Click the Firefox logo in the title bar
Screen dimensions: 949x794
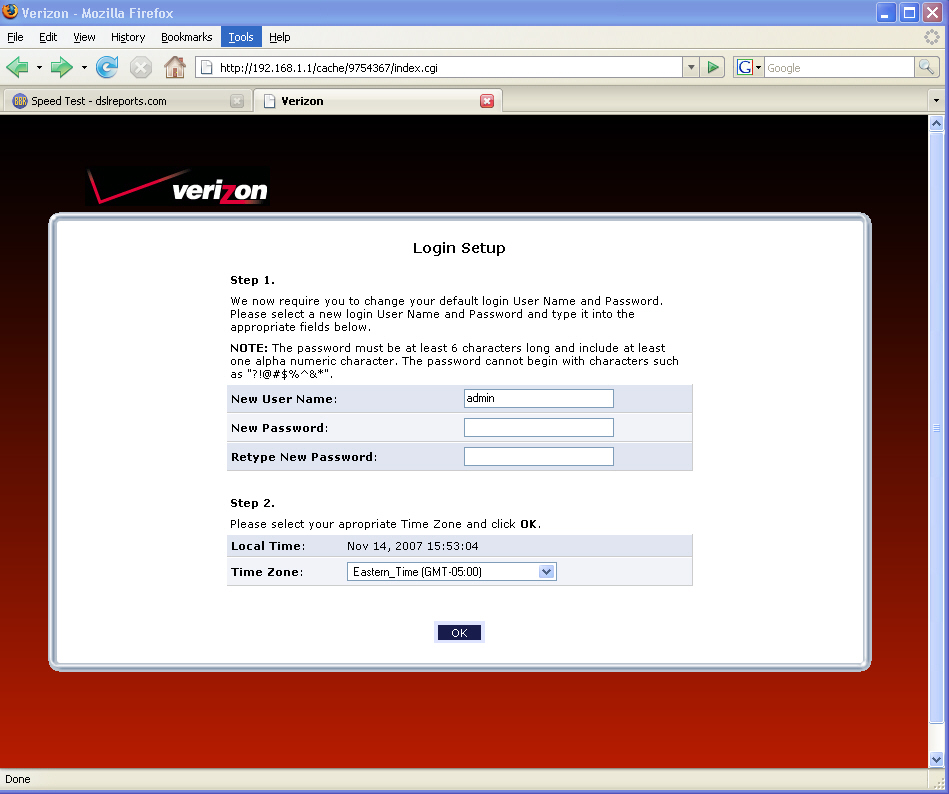[10, 11]
